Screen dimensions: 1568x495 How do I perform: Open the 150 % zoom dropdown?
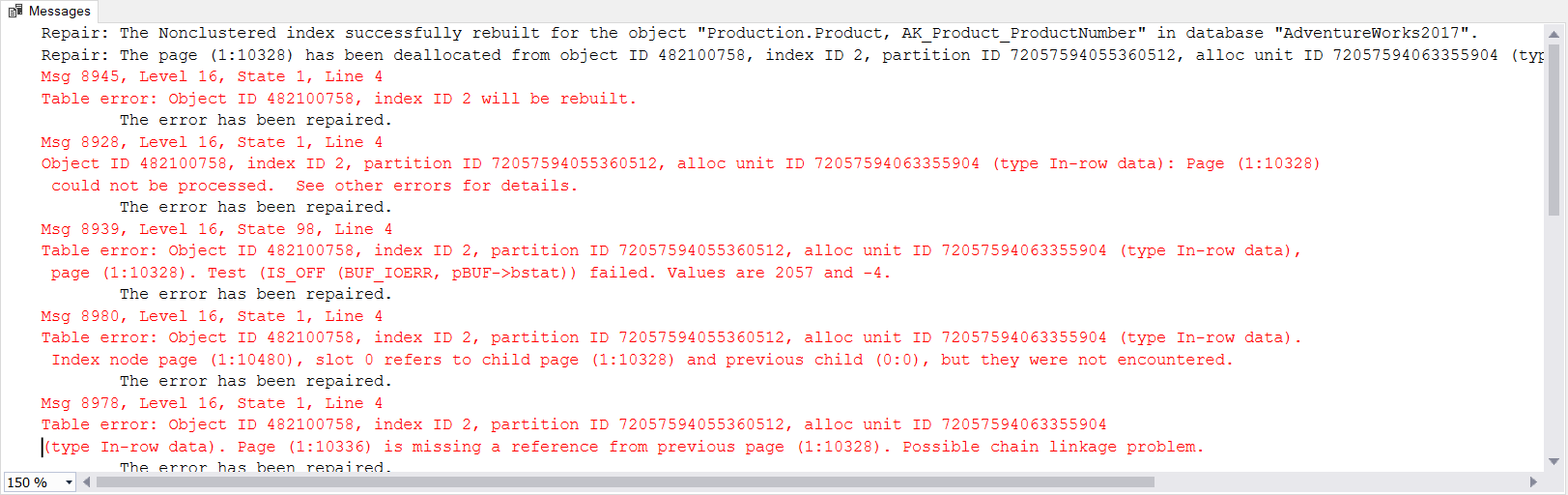[69, 482]
